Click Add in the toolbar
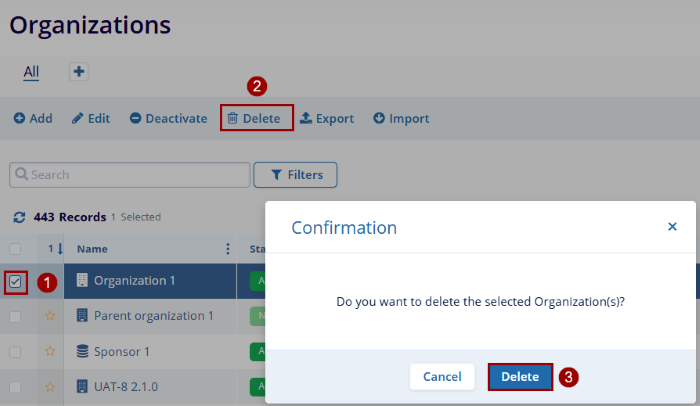 33,118
